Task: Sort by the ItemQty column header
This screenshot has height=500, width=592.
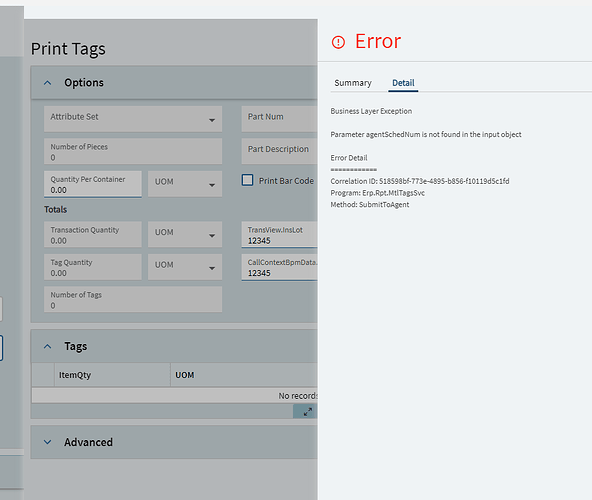Action: pos(112,375)
